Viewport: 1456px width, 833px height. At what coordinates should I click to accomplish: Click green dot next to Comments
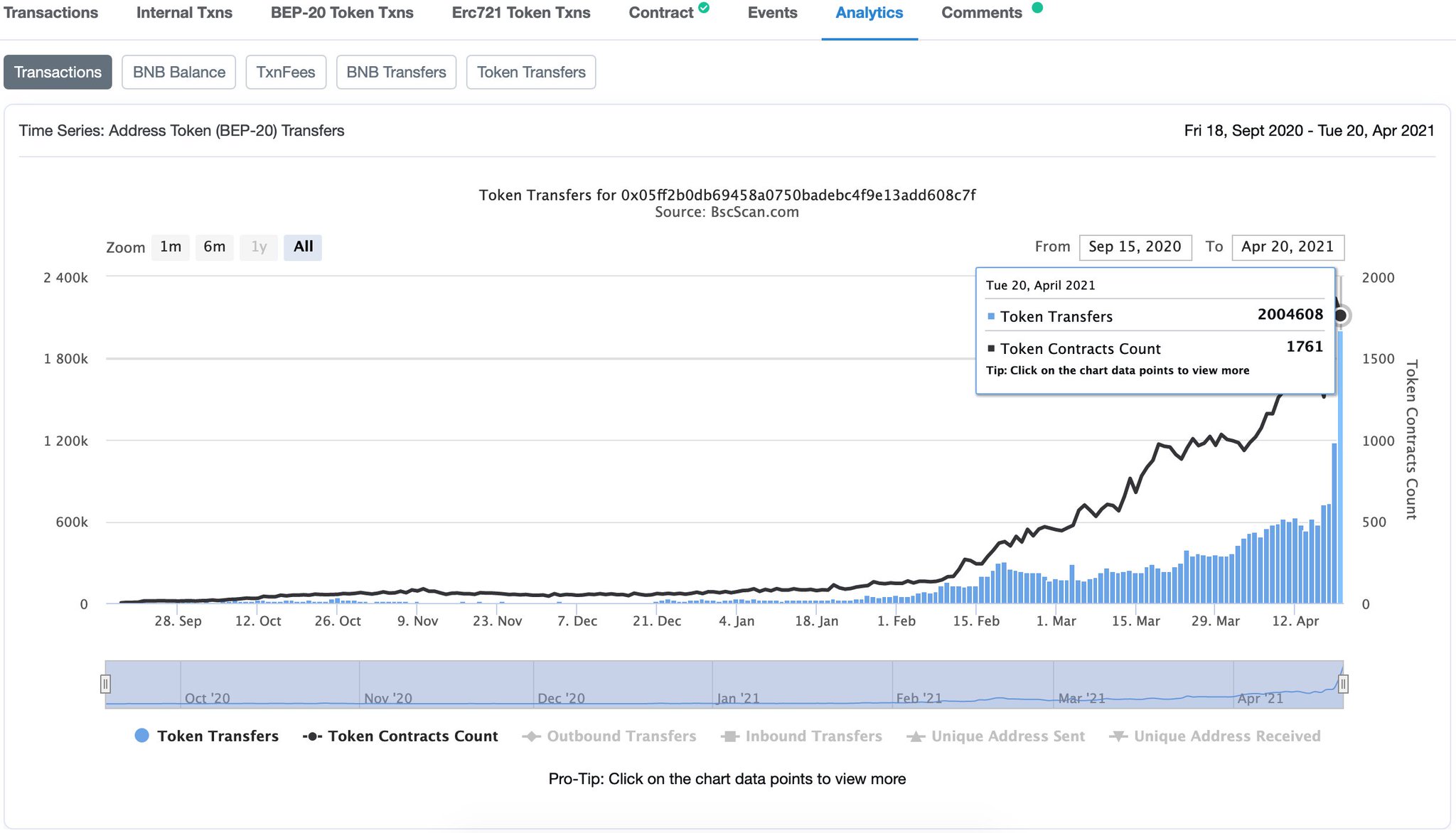(x=1037, y=8)
